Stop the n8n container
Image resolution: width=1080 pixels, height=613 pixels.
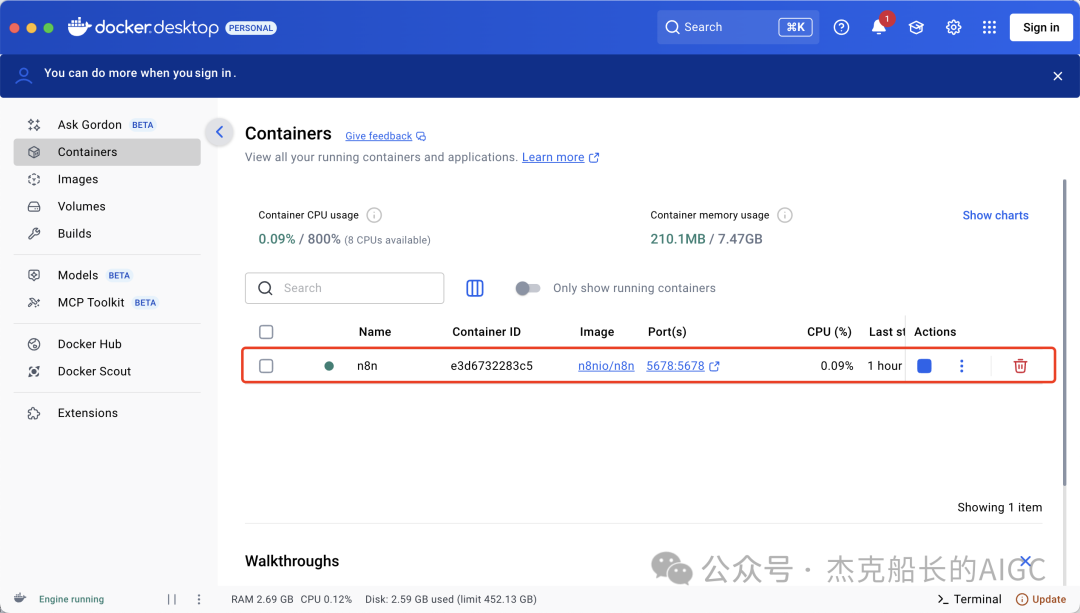pyautogui.click(x=924, y=366)
